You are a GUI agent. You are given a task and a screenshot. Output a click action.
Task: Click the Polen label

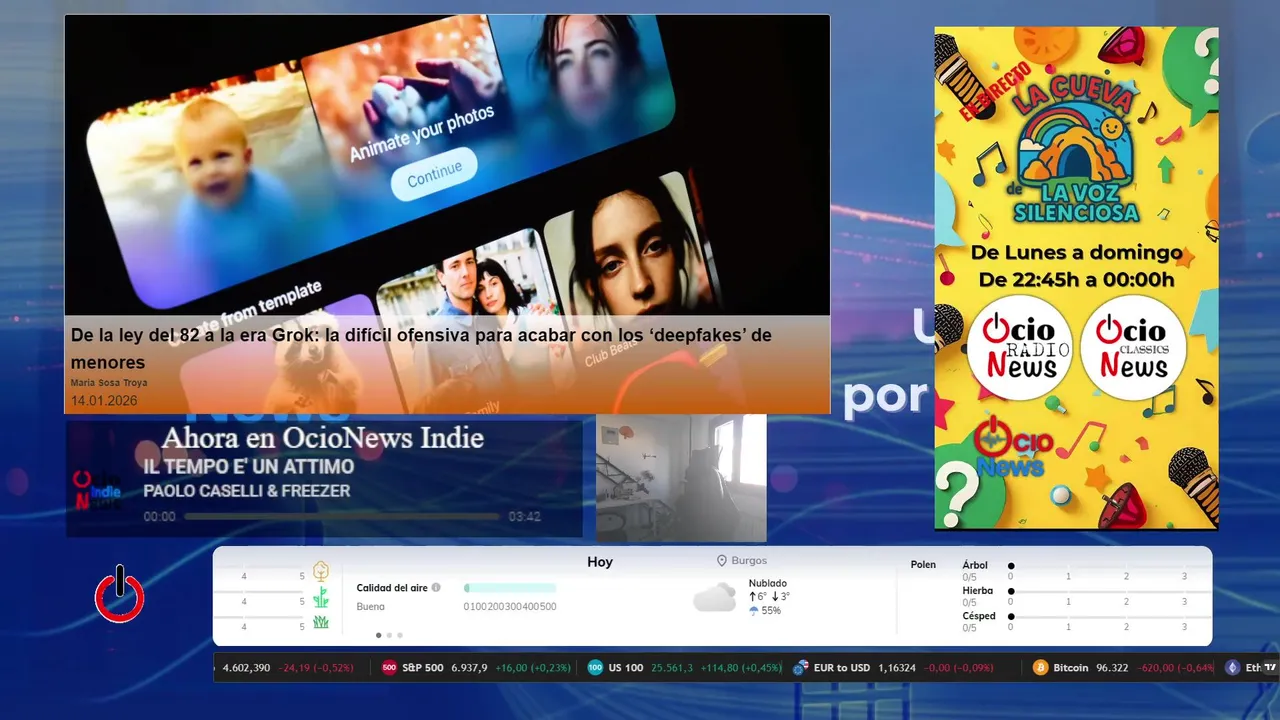(923, 565)
